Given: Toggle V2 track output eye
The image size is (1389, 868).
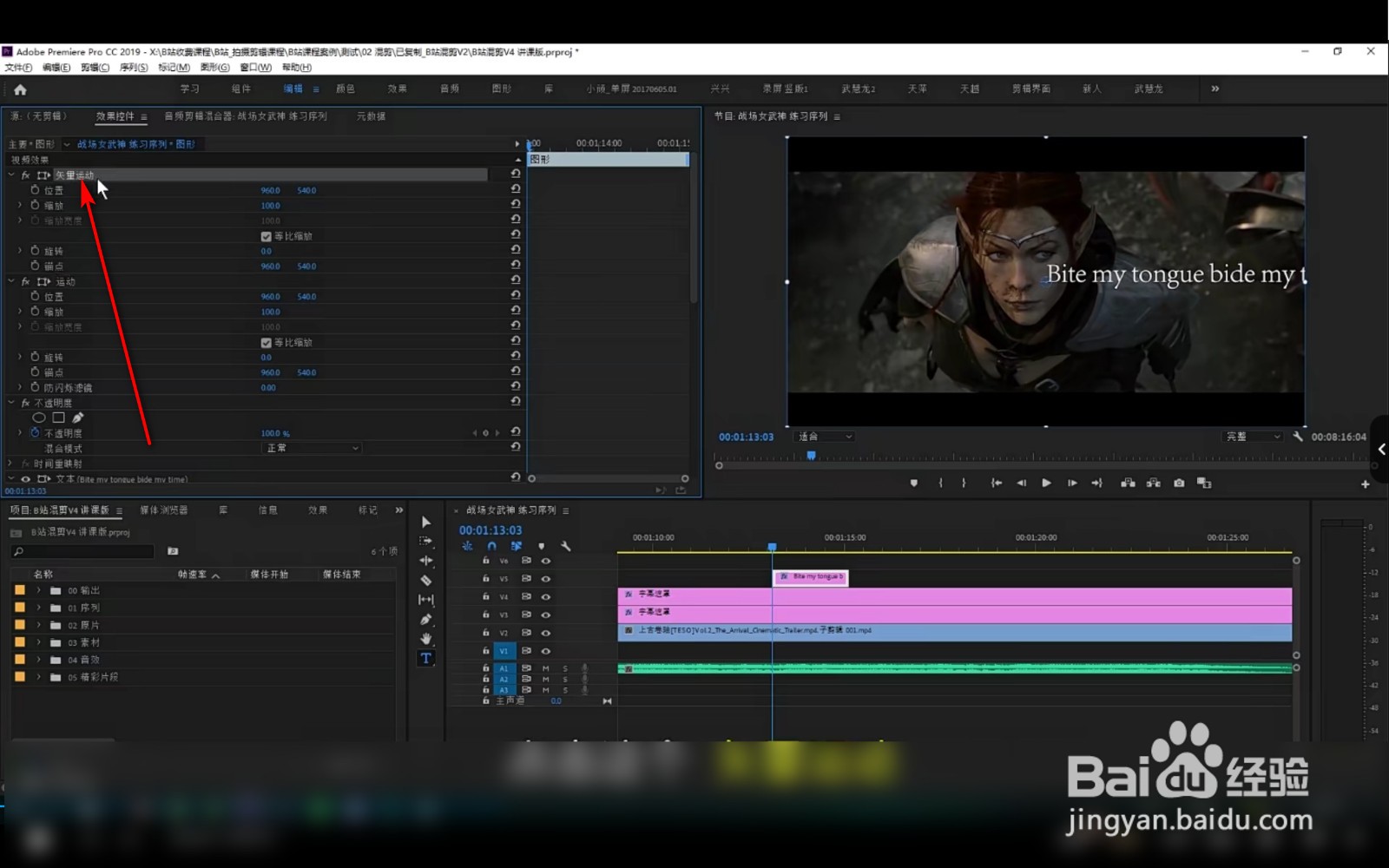Looking at the screenshot, I should [x=546, y=633].
